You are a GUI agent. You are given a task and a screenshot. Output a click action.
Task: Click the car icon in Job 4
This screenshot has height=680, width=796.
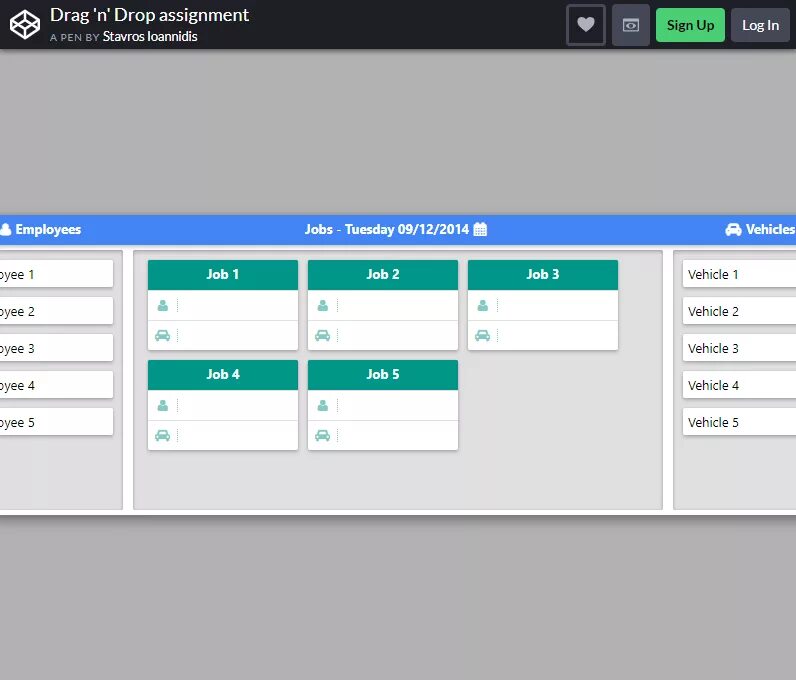pyautogui.click(x=162, y=435)
